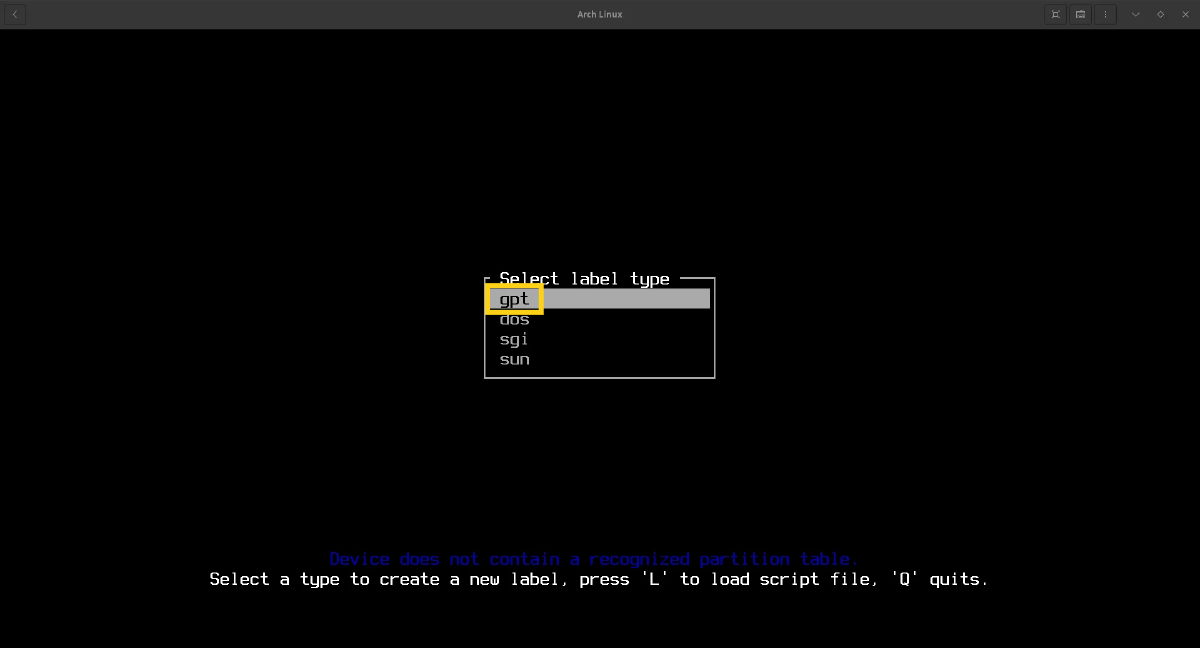Open the three-dot options menu
Image resolution: width=1200 pixels, height=648 pixels.
click(x=1105, y=14)
